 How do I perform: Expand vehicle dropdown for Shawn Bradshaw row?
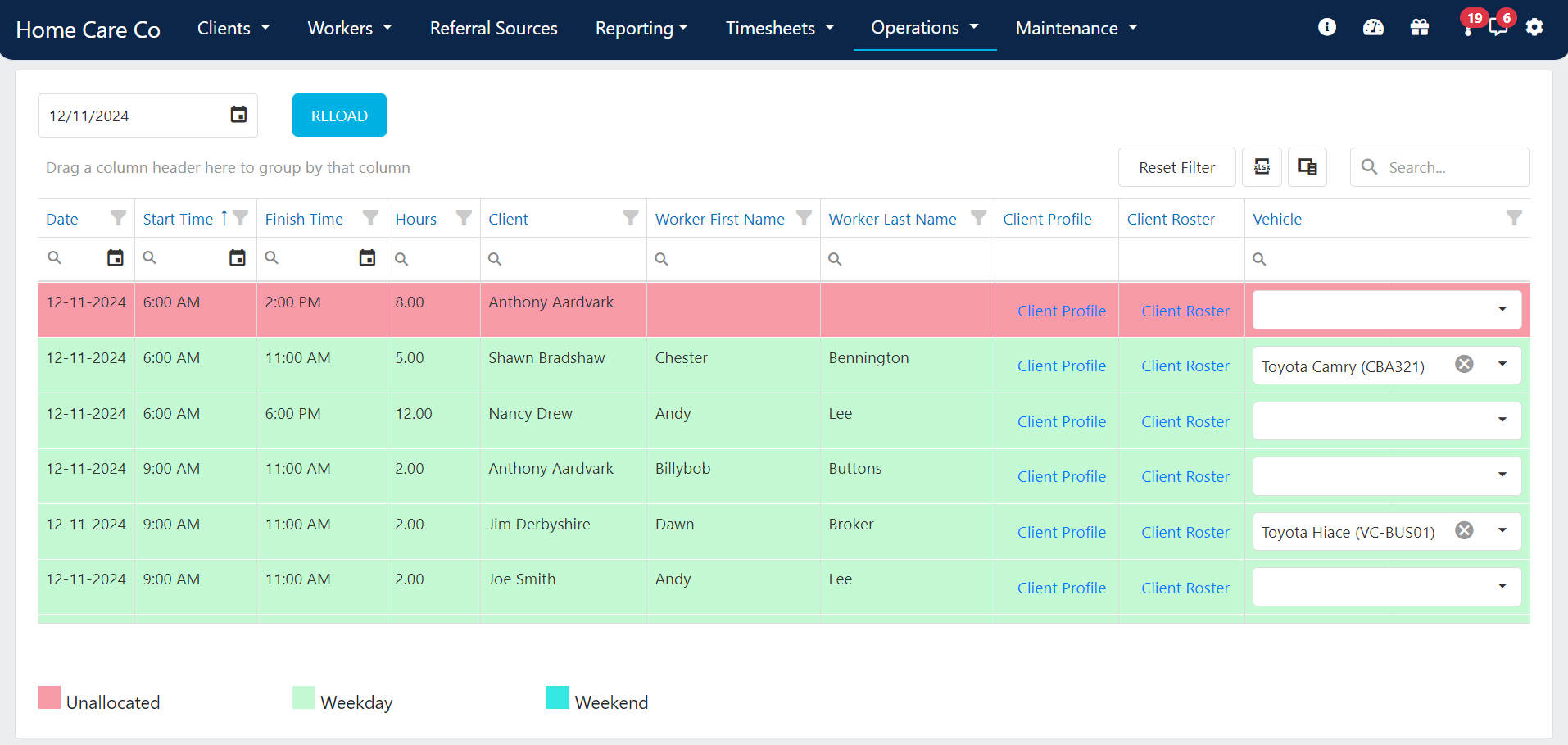[x=1502, y=364]
